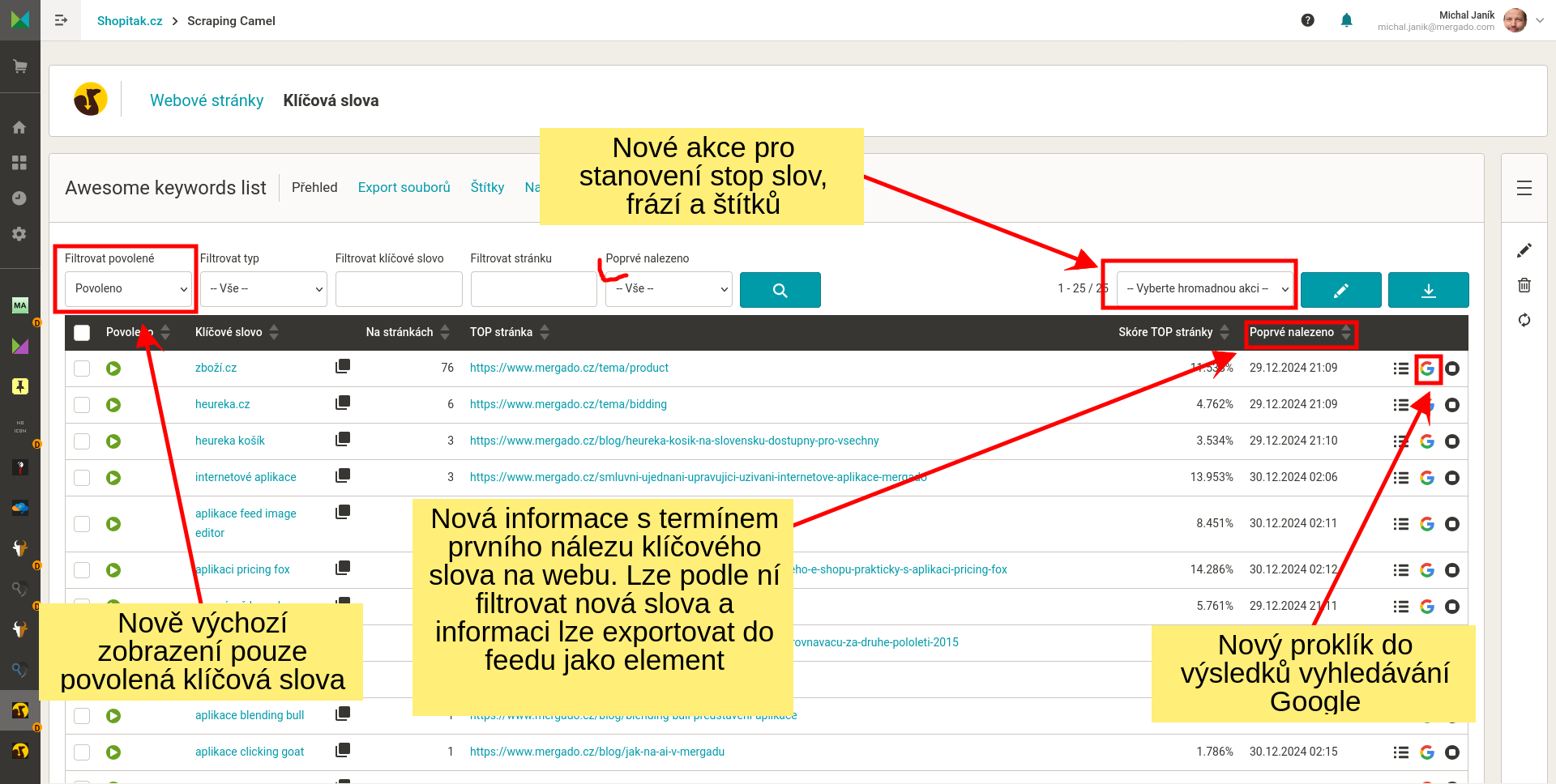
Task: Click the edit pencil in right panel
Action: pos(1524,250)
